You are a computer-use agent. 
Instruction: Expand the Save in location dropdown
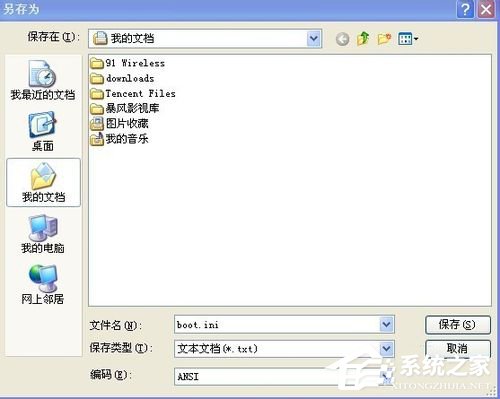[313, 39]
